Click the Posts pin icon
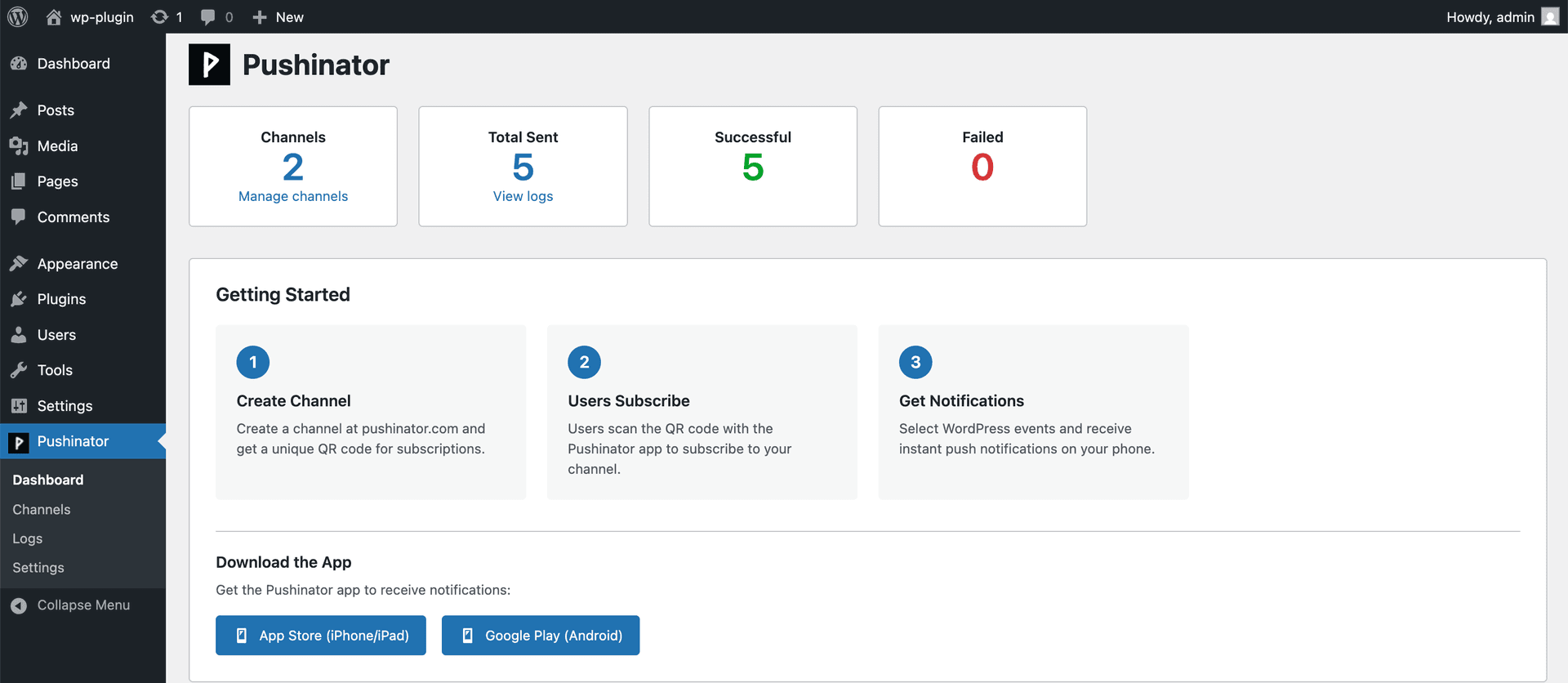This screenshot has height=683, width=1568. click(x=19, y=109)
